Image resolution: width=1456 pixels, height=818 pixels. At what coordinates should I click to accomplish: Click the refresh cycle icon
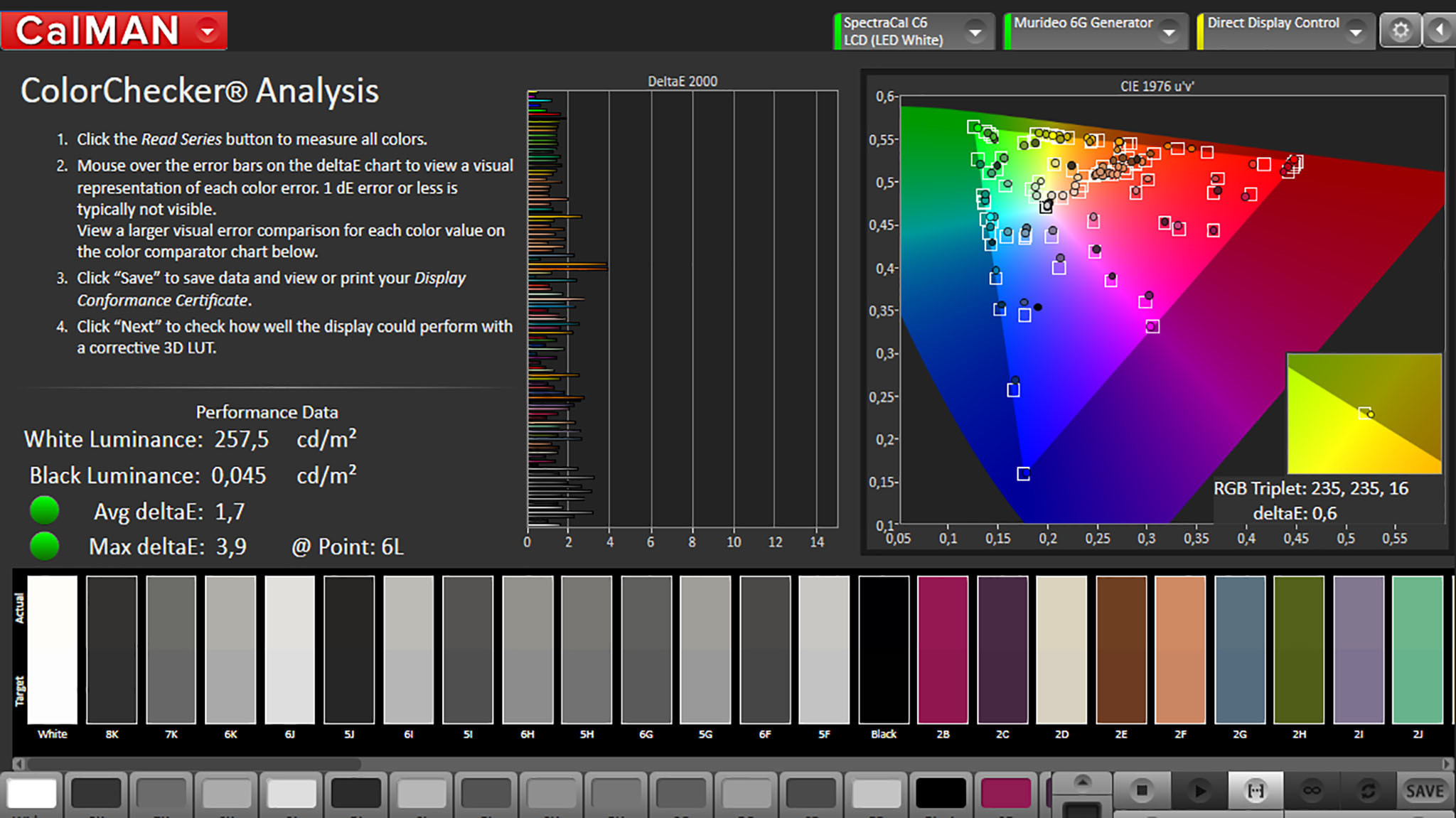click(1368, 790)
